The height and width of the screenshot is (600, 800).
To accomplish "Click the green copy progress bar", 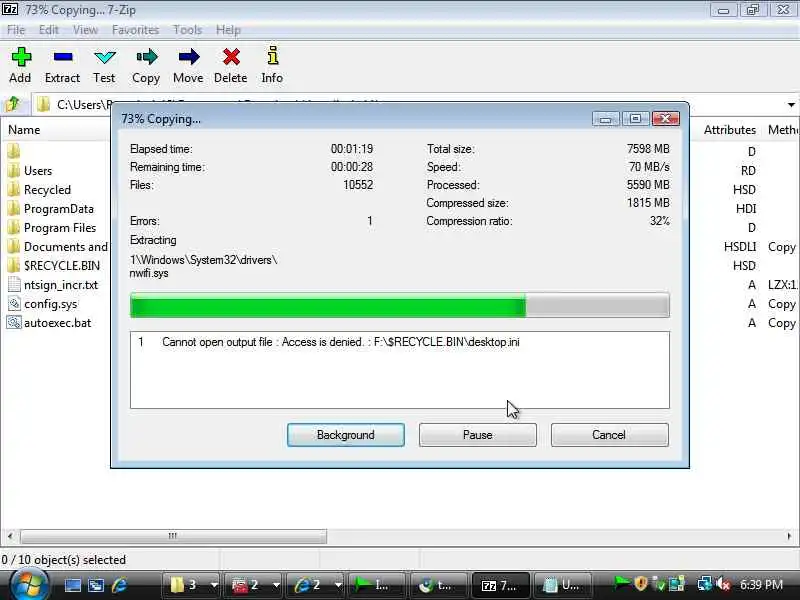I will pyautogui.click(x=399, y=306).
